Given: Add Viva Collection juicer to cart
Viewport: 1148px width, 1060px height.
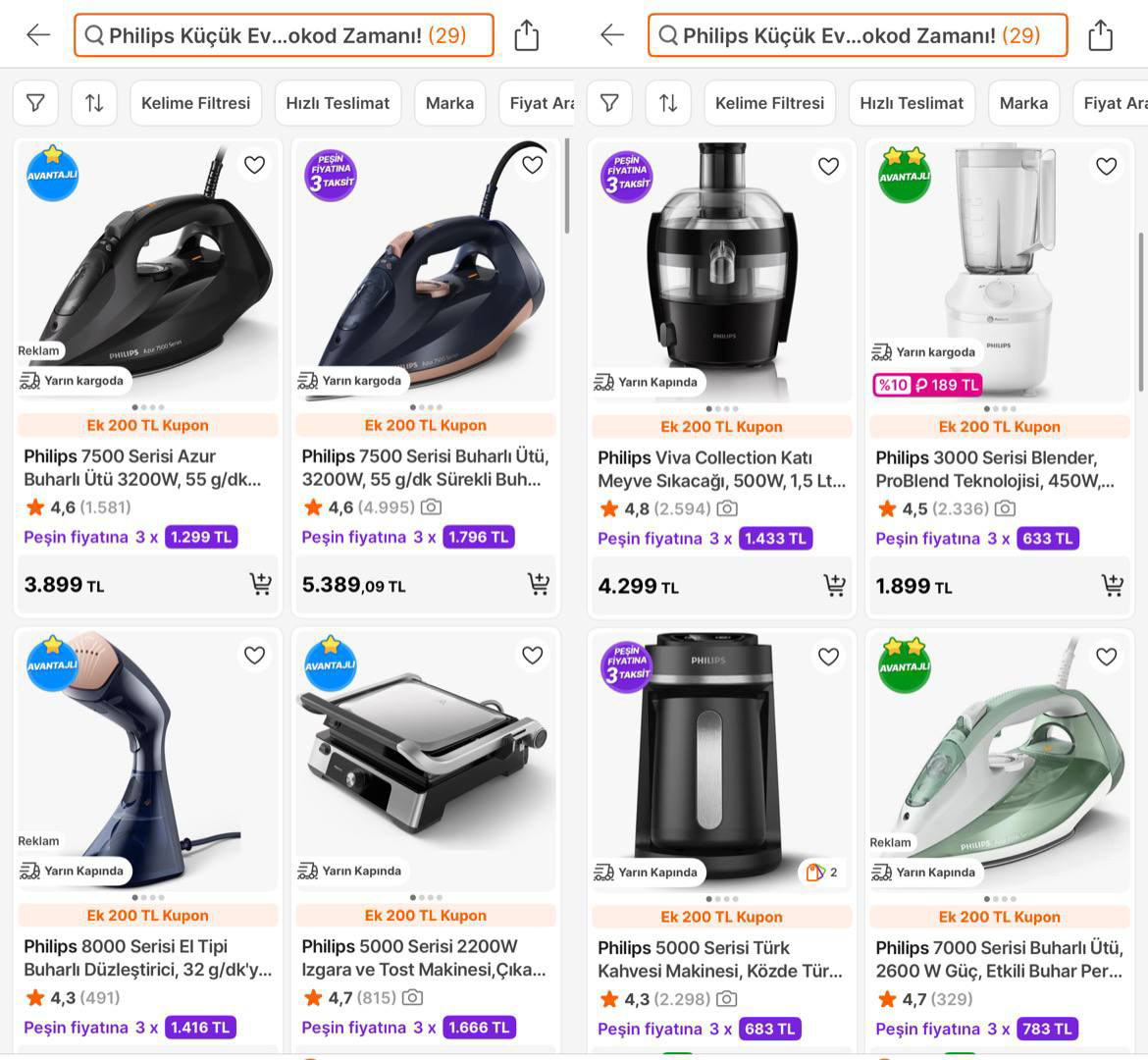Looking at the screenshot, I should point(834,586).
